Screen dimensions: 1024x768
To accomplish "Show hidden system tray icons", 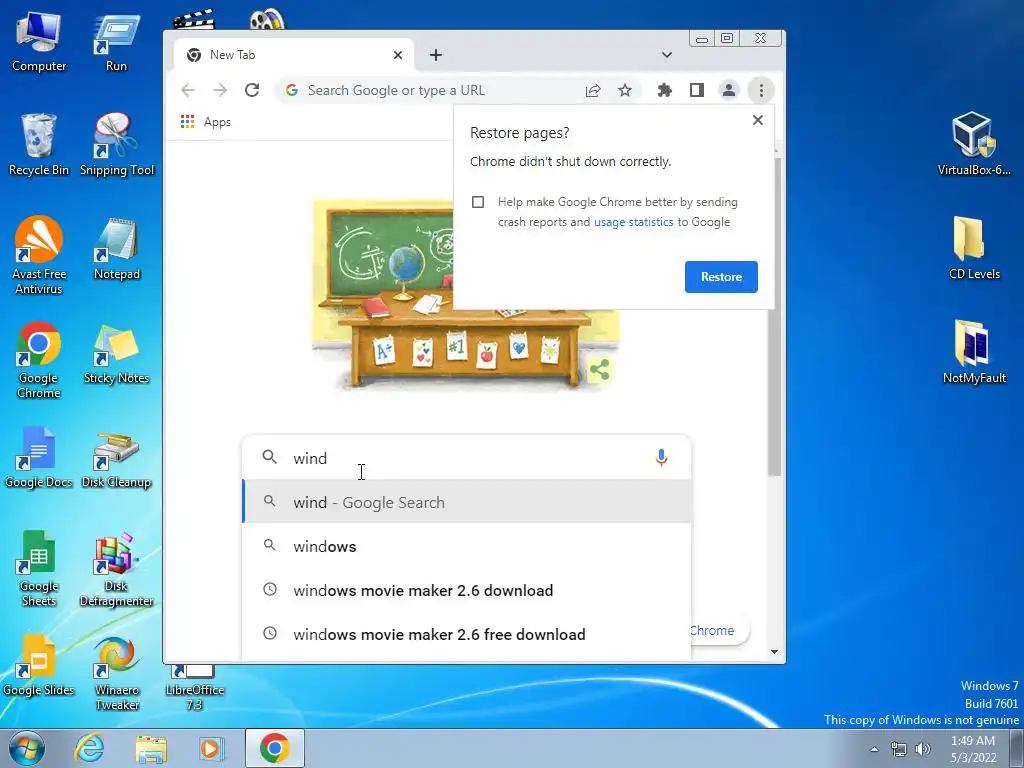I will (x=874, y=749).
